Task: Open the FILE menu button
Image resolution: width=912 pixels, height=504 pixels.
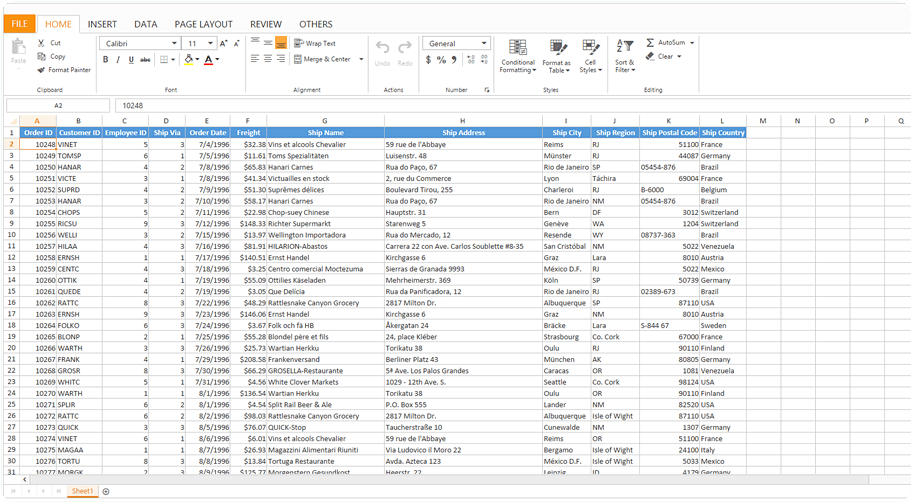Action: [x=21, y=24]
